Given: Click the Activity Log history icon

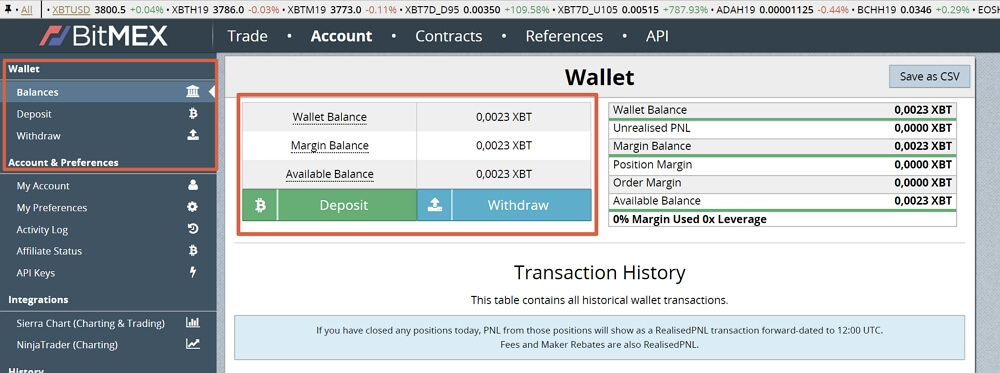Looking at the screenshot, I should (x=193, y=229).
